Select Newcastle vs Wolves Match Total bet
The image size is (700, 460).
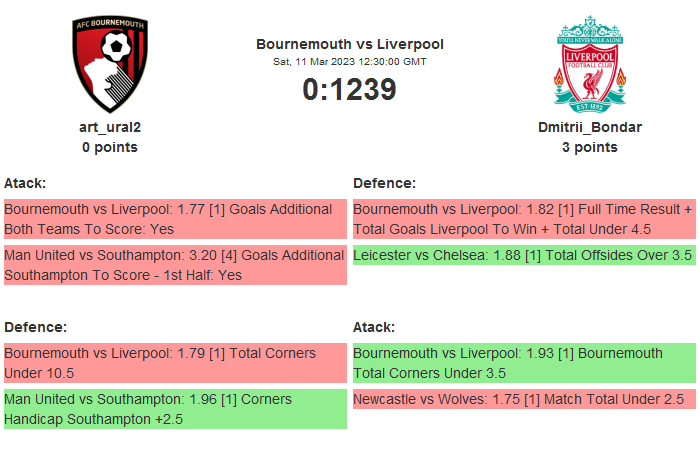[x=524, y=399]
